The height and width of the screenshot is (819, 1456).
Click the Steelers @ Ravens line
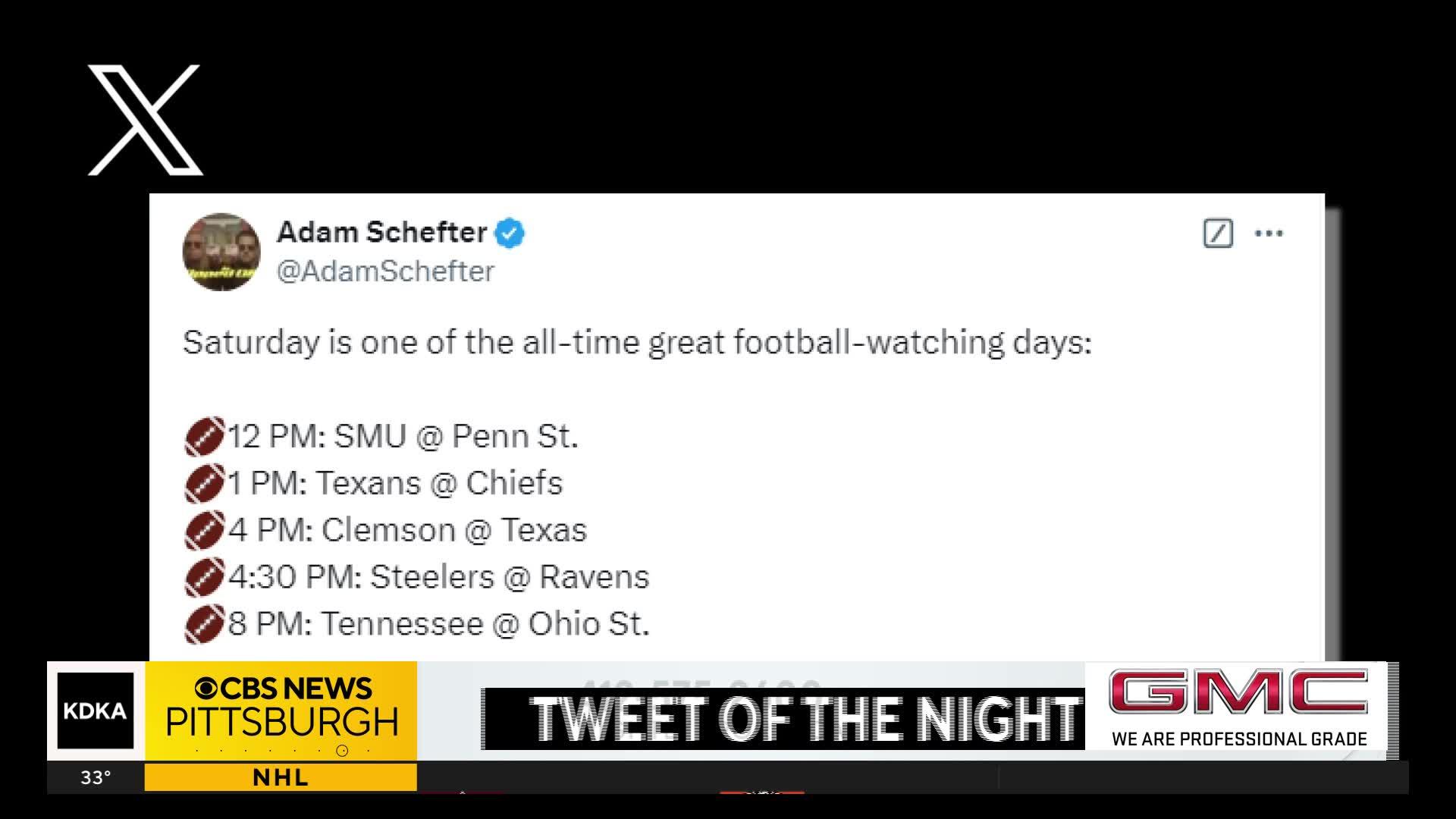pos(438,577)
